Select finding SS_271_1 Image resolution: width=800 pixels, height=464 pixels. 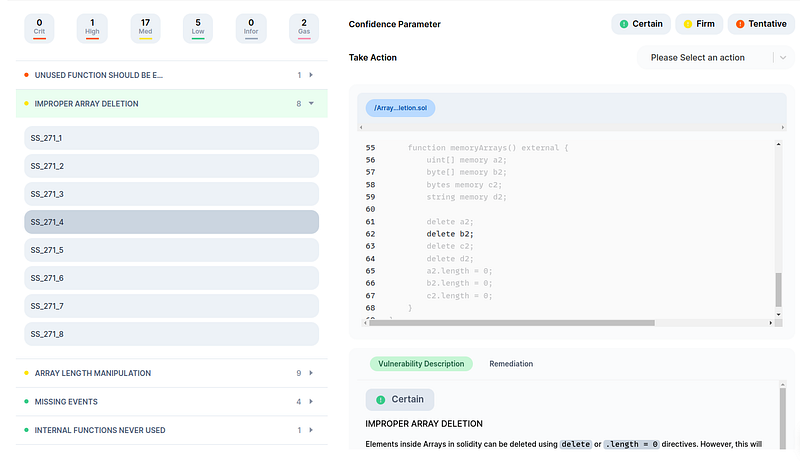click(171, 138)
